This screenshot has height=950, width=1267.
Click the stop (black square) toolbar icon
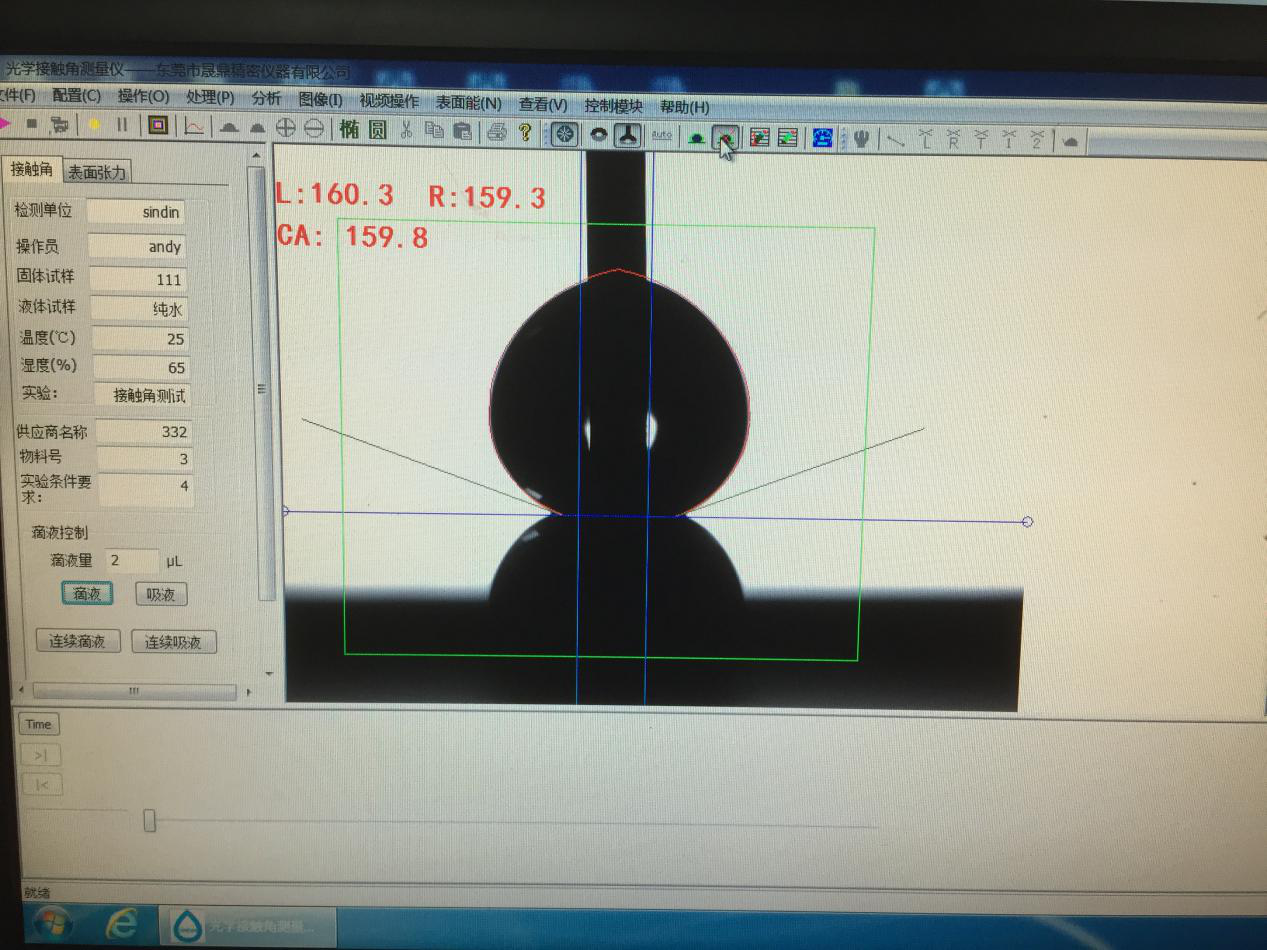tap(31, 125)
